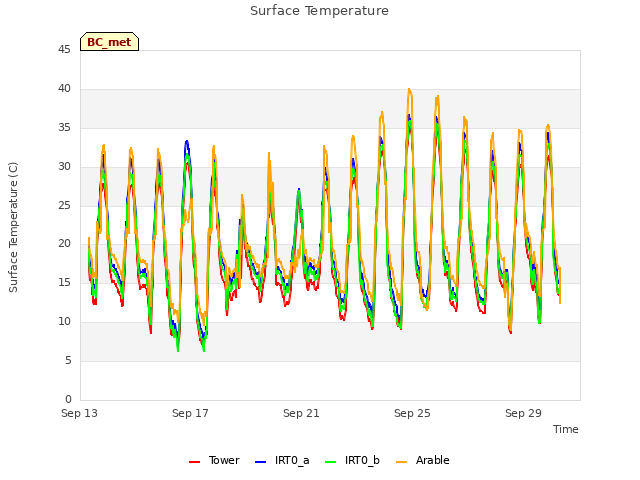Click the BC_met label box
The width and height of the screenshot is (640, 480).
[109, 42]
